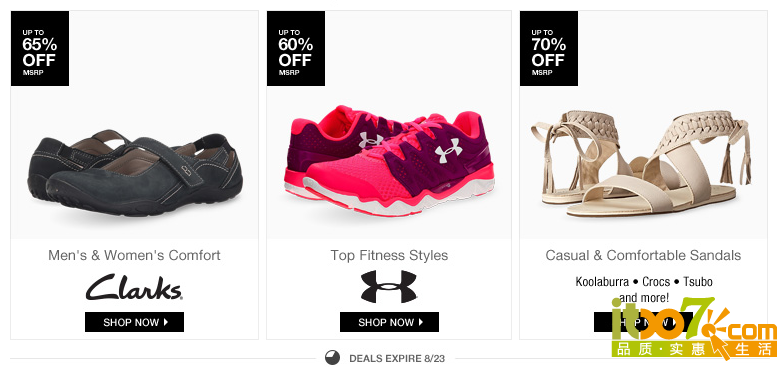This screenshot has width=782, height=367.
Task: Click Shop Now button under sandals
Action: point(643,322)
